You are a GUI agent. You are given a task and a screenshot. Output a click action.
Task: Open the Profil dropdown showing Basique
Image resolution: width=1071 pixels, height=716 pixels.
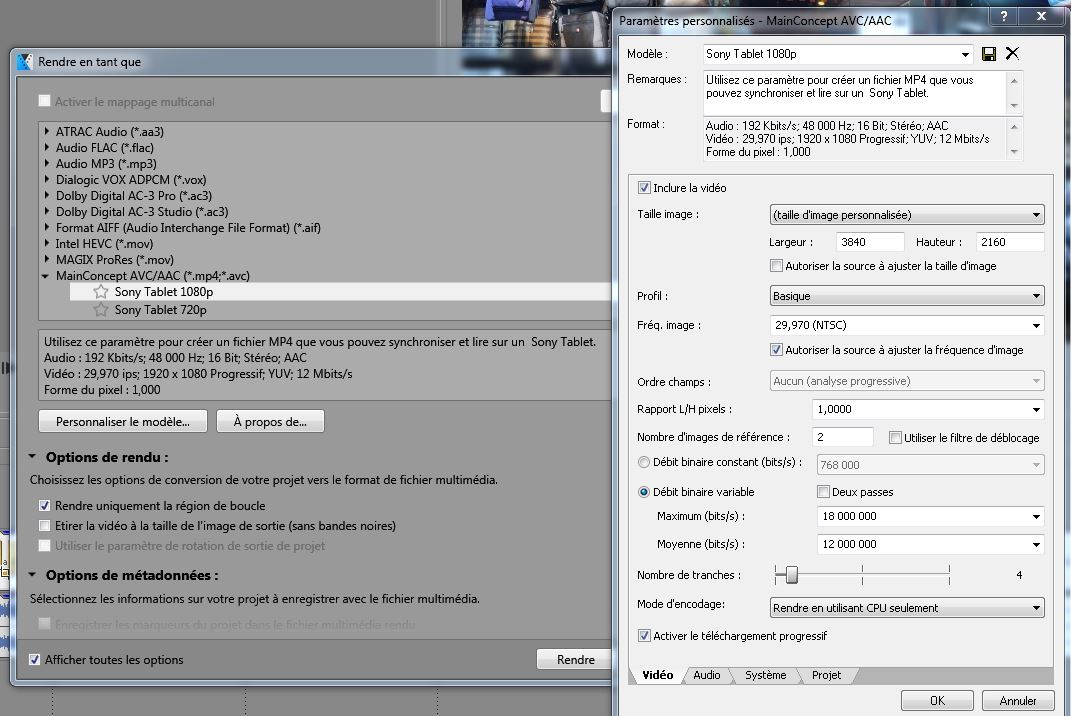907,296
